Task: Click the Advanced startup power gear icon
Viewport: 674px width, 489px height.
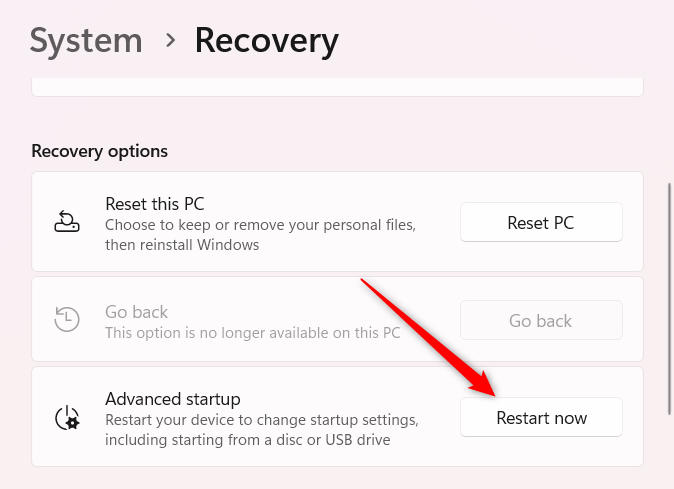Action: pos(67,417)
